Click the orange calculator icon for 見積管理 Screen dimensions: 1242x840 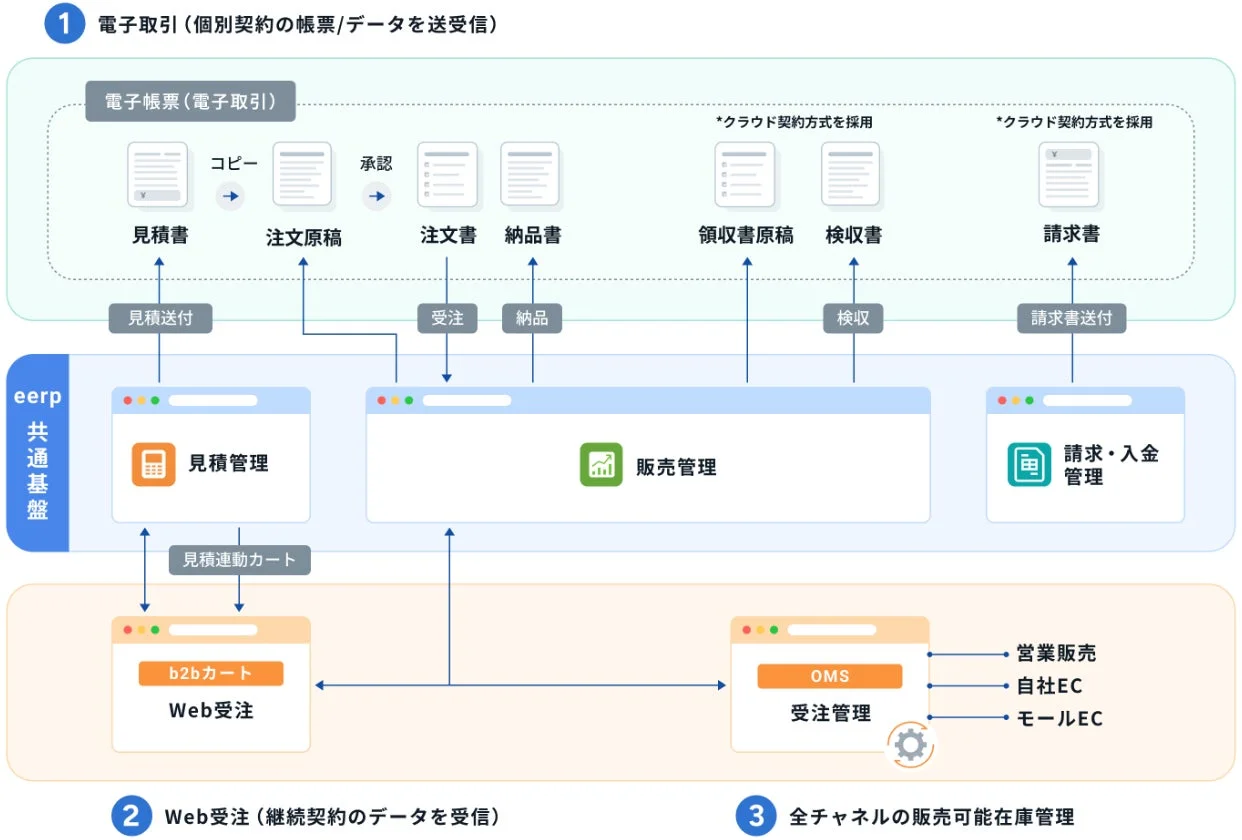coord(153,464)
